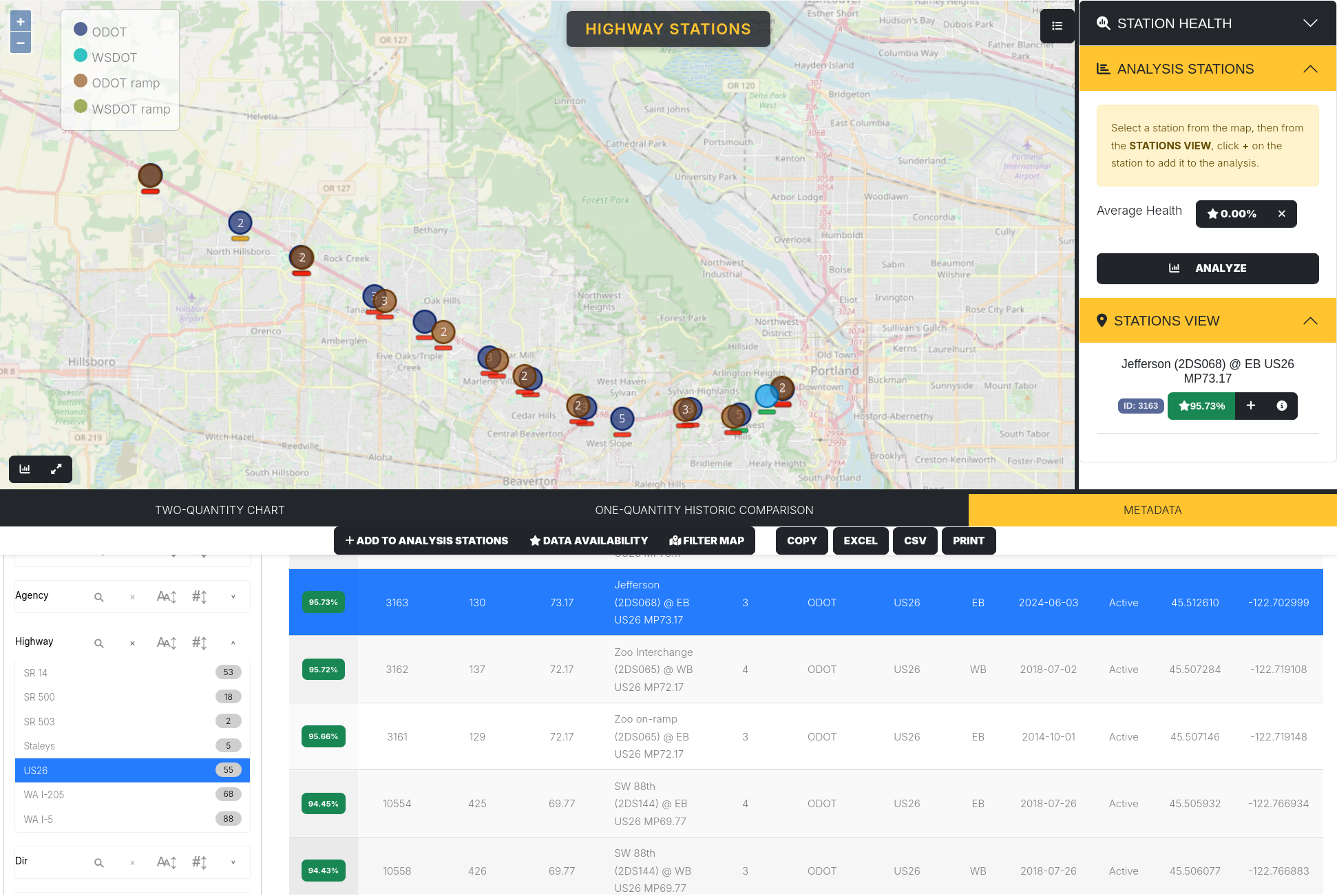Expand the Agency filter list

233,597
